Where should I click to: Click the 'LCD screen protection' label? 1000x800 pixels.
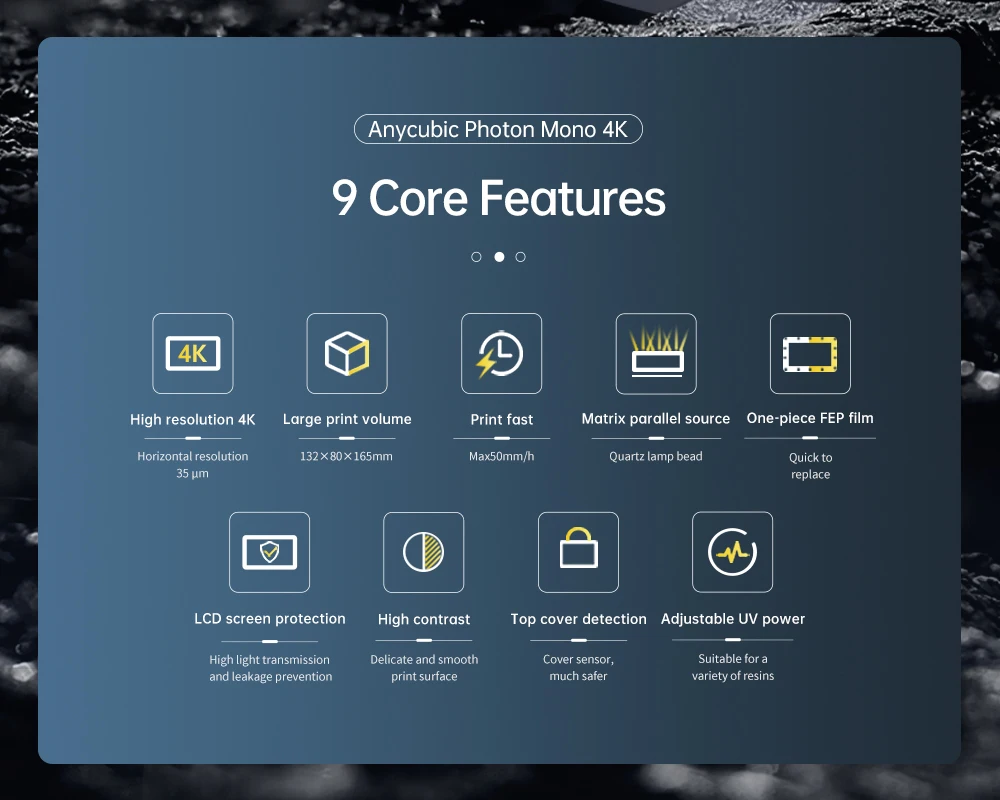pos(270,618)
